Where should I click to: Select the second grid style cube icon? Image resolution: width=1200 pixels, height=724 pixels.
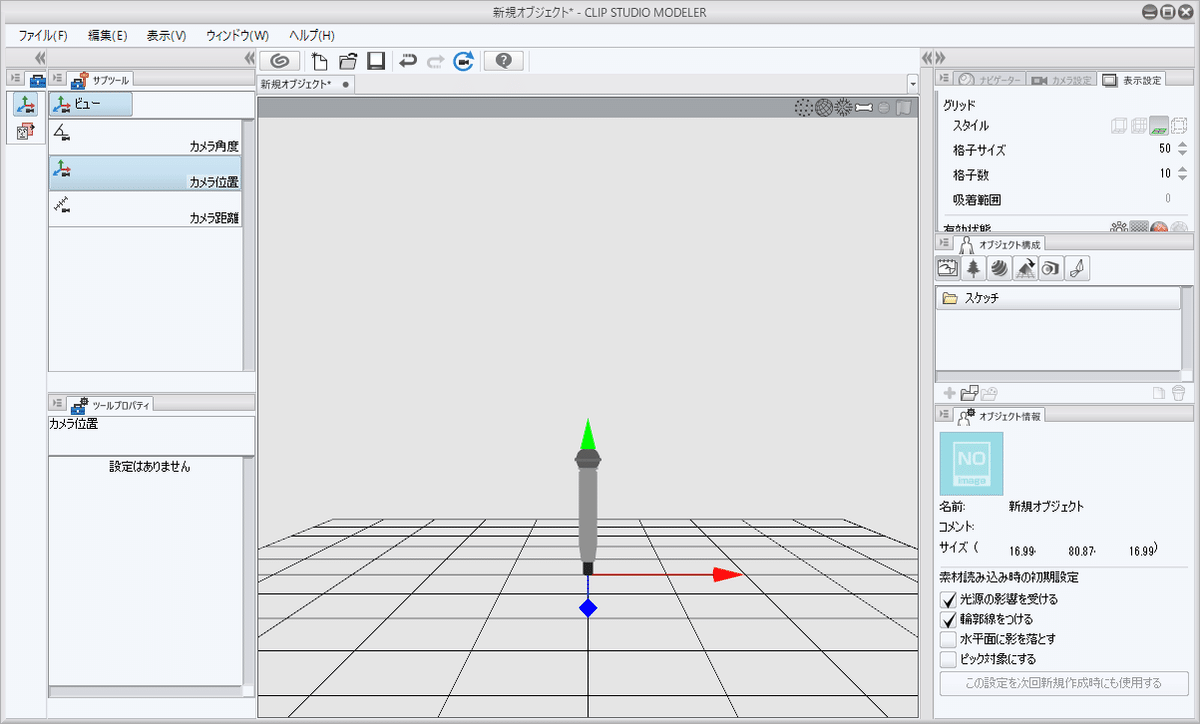click(1140, 126)
